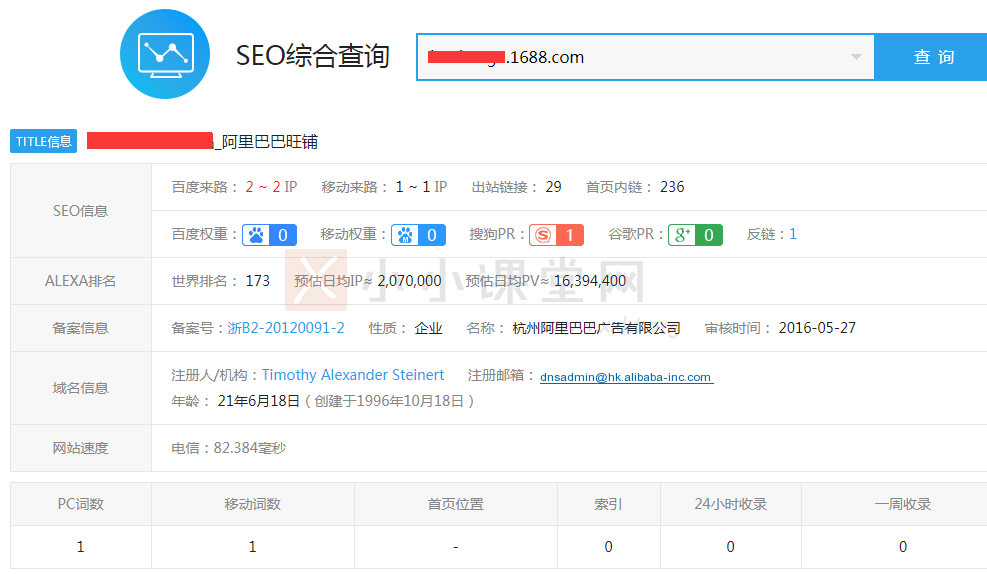The height and width of the screenshot is (574, 987).
Task: Click the 首页内链 value 236
Action: coord(672,187)
